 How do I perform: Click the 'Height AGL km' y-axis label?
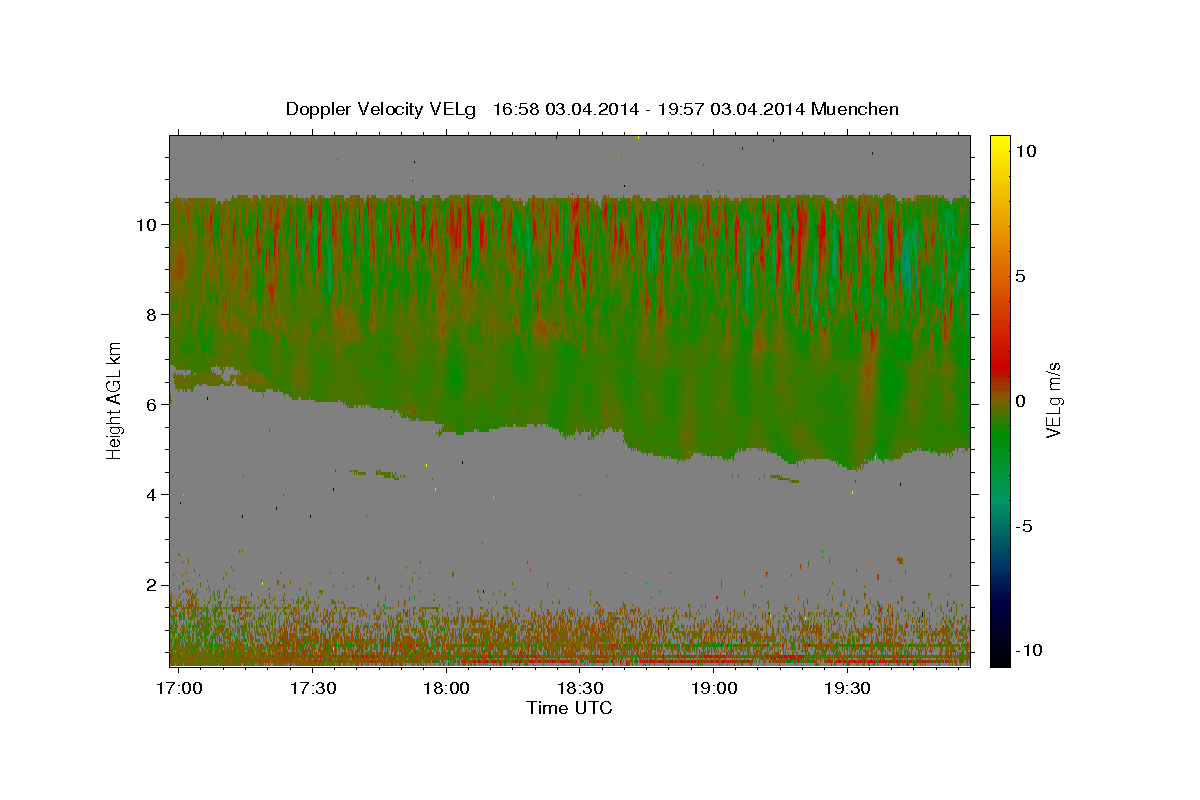point(115,401)
